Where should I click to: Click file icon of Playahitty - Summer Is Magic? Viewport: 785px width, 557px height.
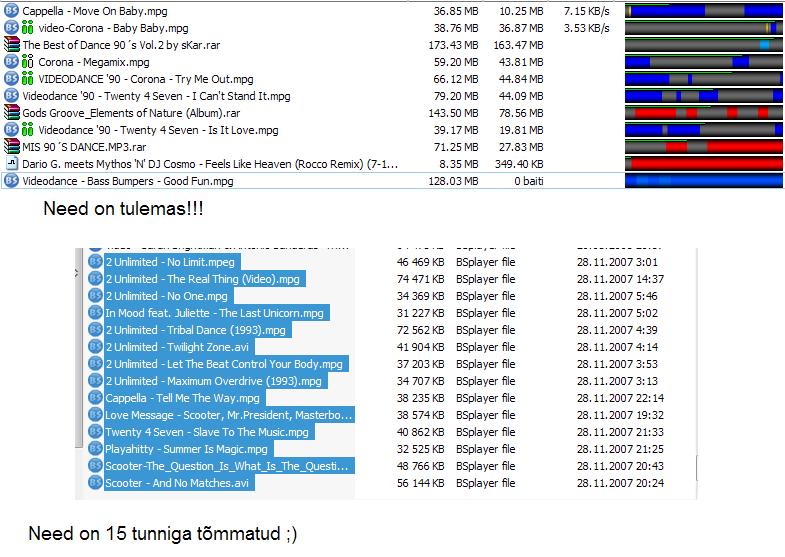(x=95, y=449)
